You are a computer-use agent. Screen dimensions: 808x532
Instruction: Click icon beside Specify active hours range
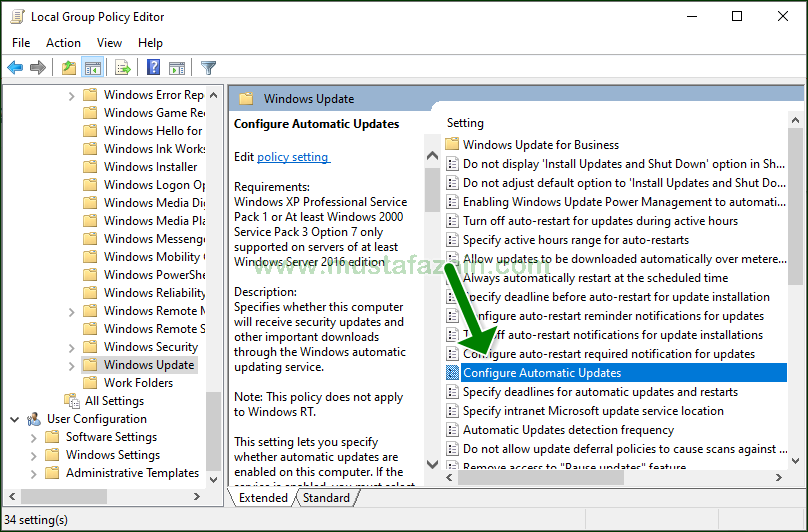452,240
